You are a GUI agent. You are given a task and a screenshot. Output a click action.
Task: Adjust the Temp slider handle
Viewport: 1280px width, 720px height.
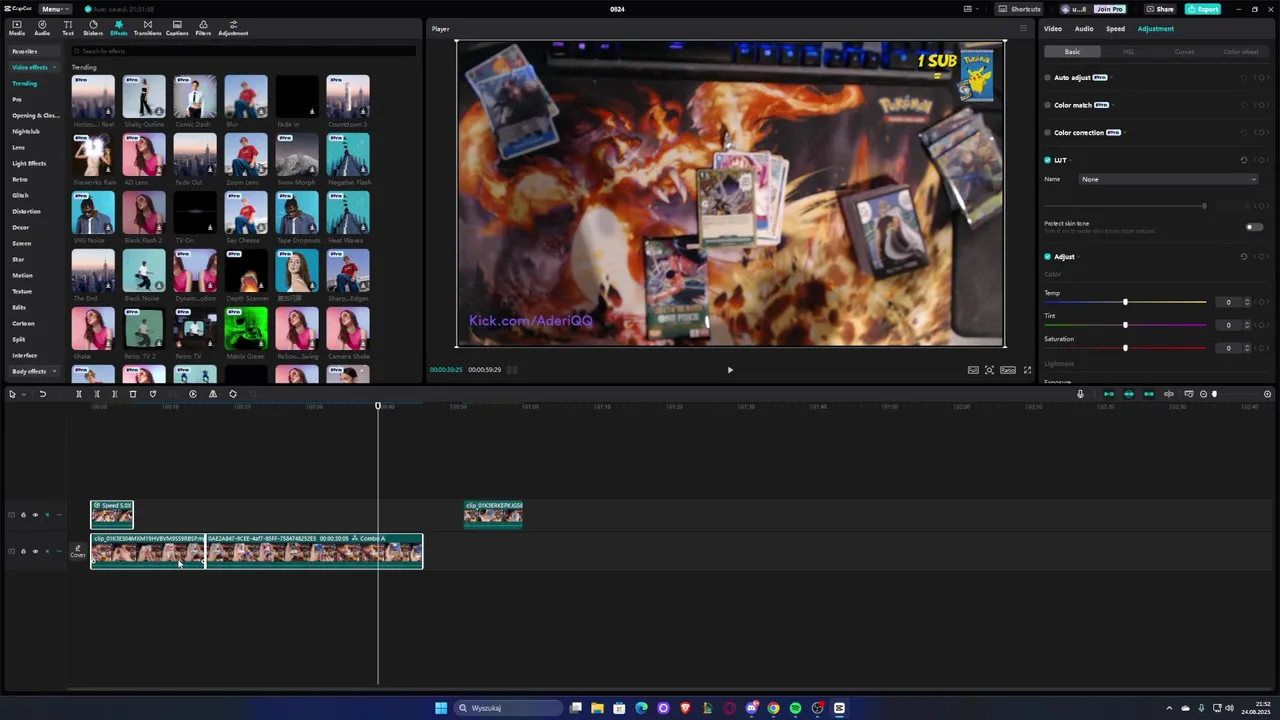(1125, 302)
